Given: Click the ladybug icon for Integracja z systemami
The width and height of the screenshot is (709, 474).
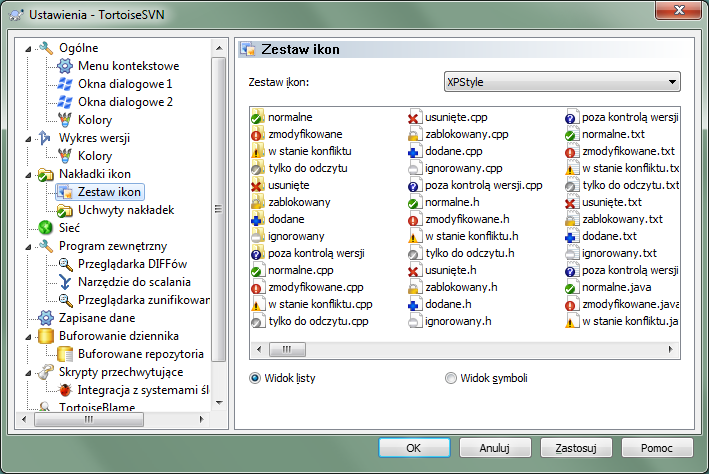Looking at the screenshot, I should [x=65, y=390].
